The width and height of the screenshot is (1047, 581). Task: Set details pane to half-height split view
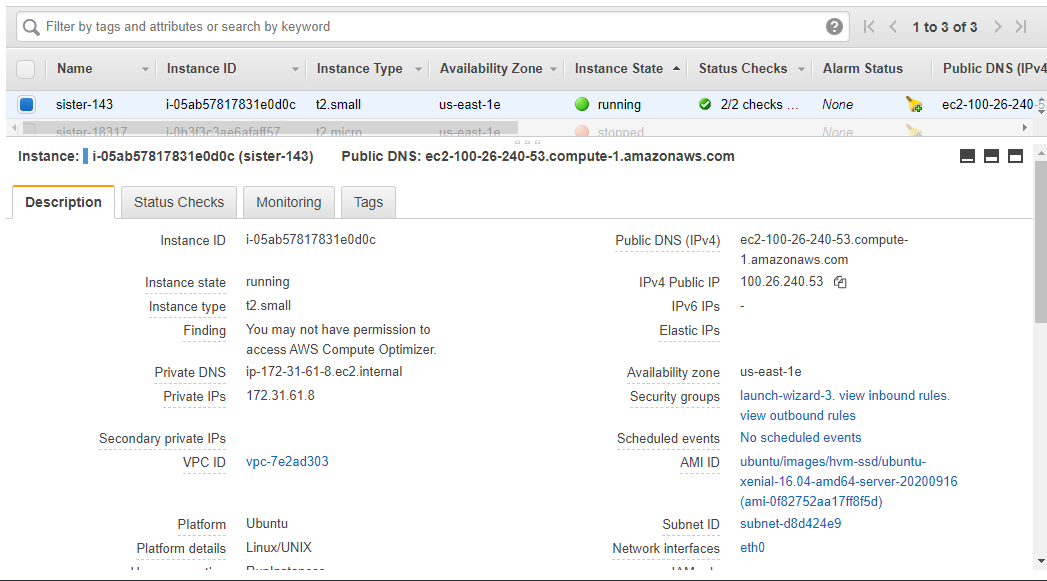(x=991, y=156)
